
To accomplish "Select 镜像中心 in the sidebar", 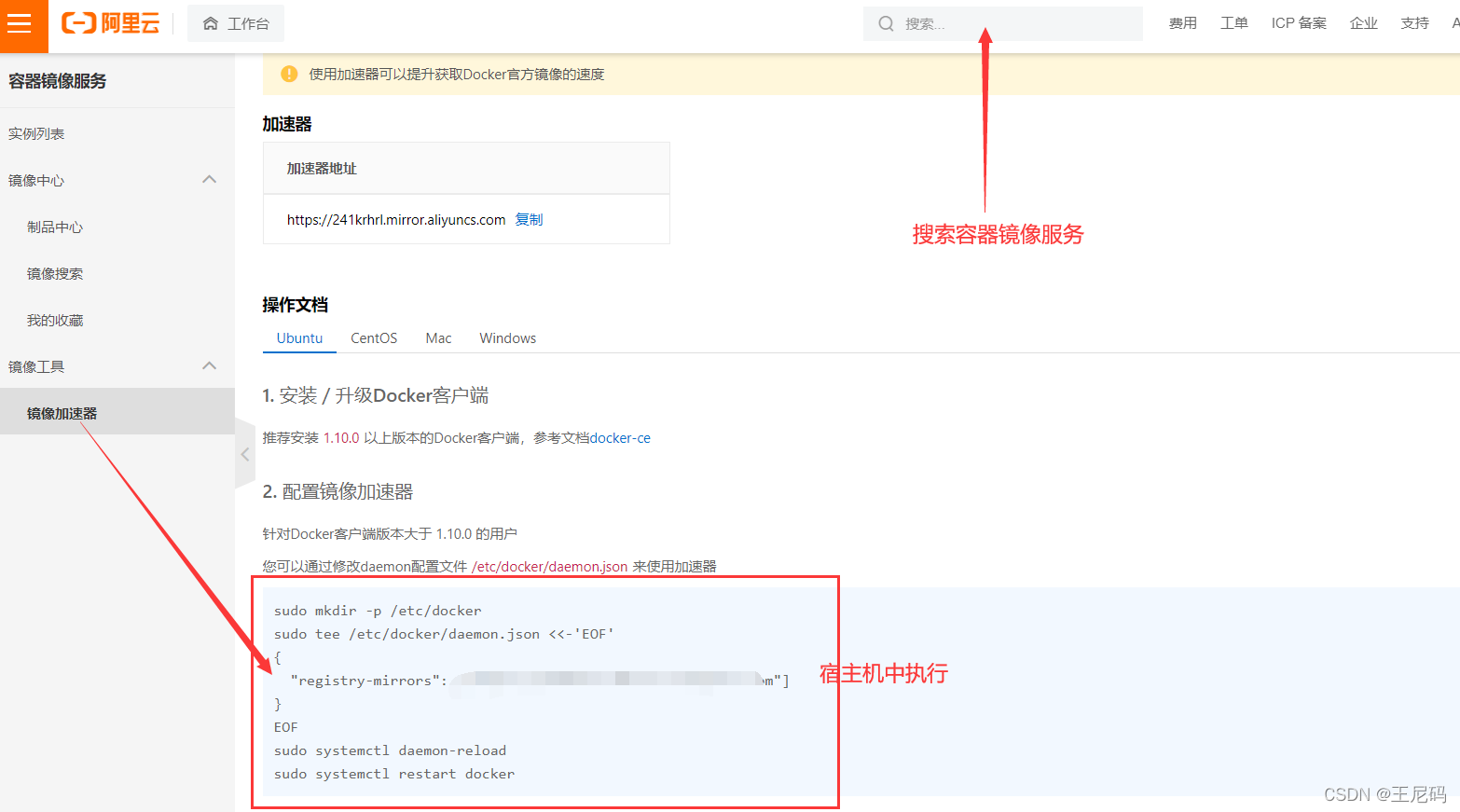I will pos(36,180).
